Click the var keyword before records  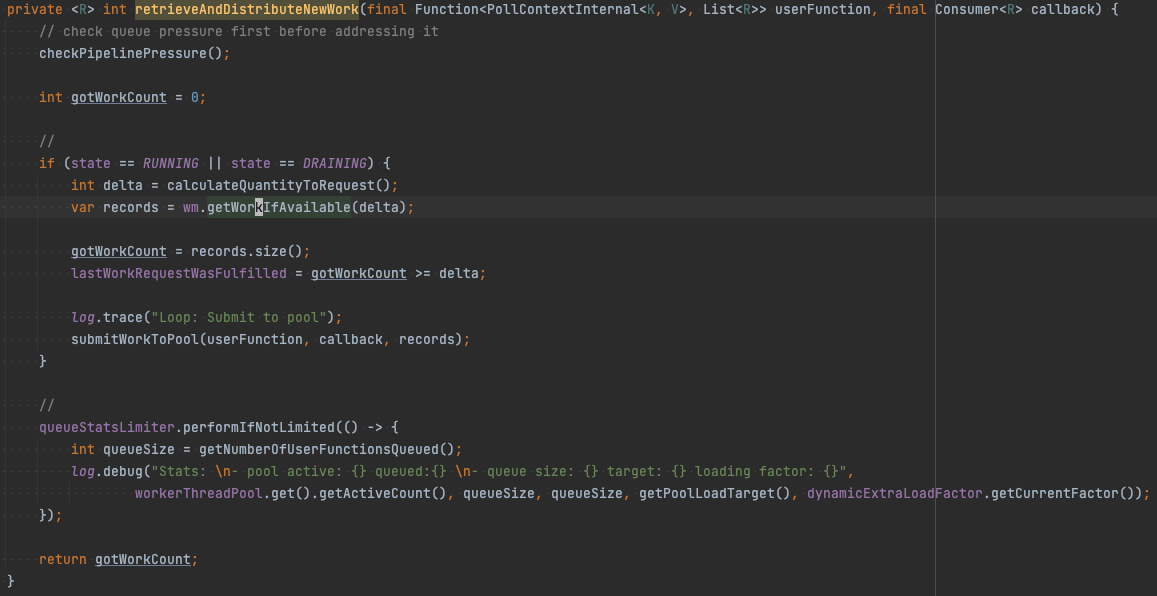[83, 207]
